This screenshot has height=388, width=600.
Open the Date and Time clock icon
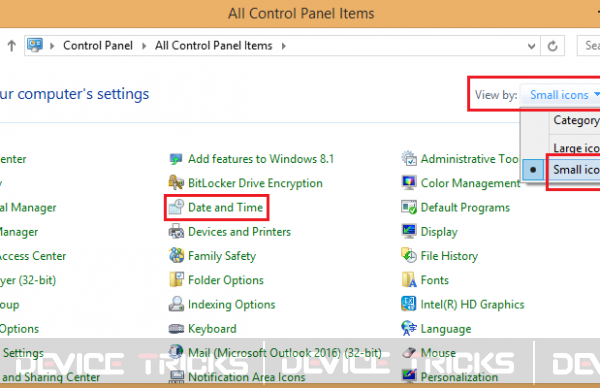click(176, 207)
